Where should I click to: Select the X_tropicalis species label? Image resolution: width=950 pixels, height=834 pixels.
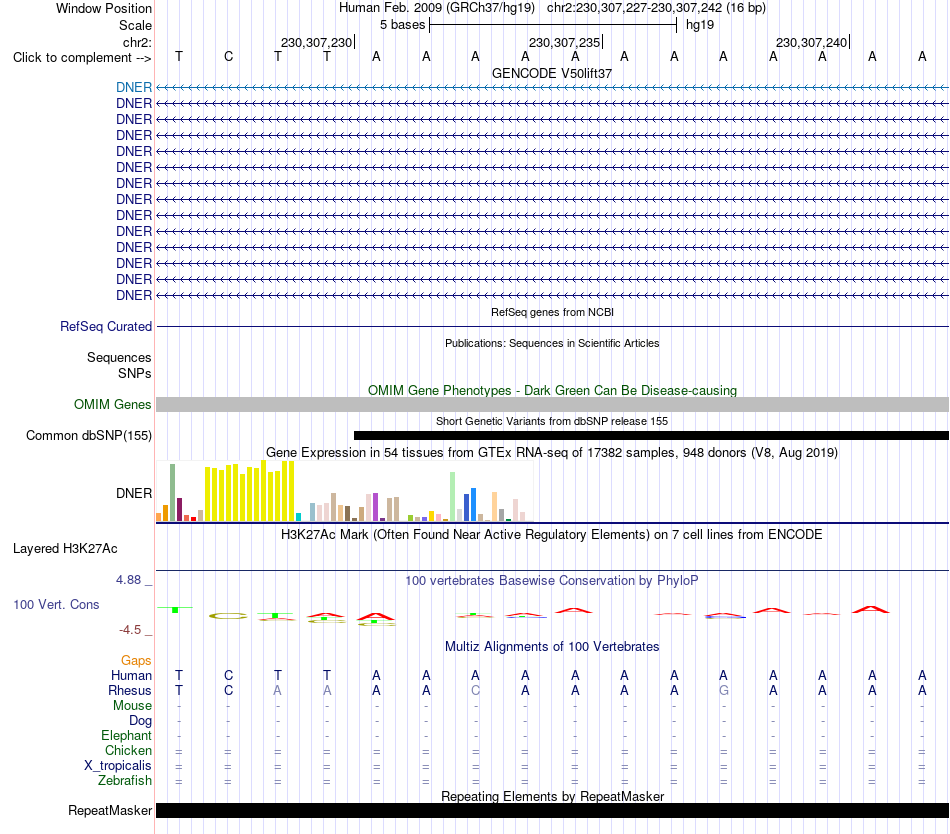118,766
